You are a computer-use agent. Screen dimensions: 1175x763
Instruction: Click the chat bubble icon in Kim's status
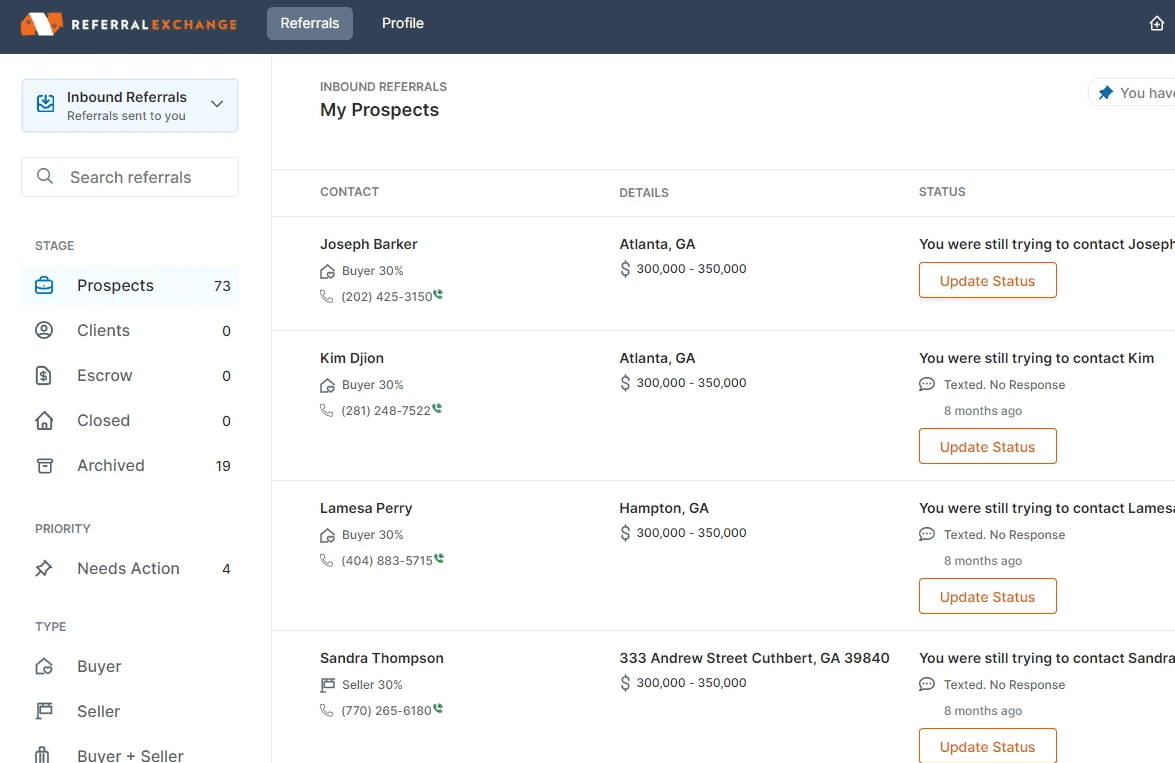click(x=927, y=384)
